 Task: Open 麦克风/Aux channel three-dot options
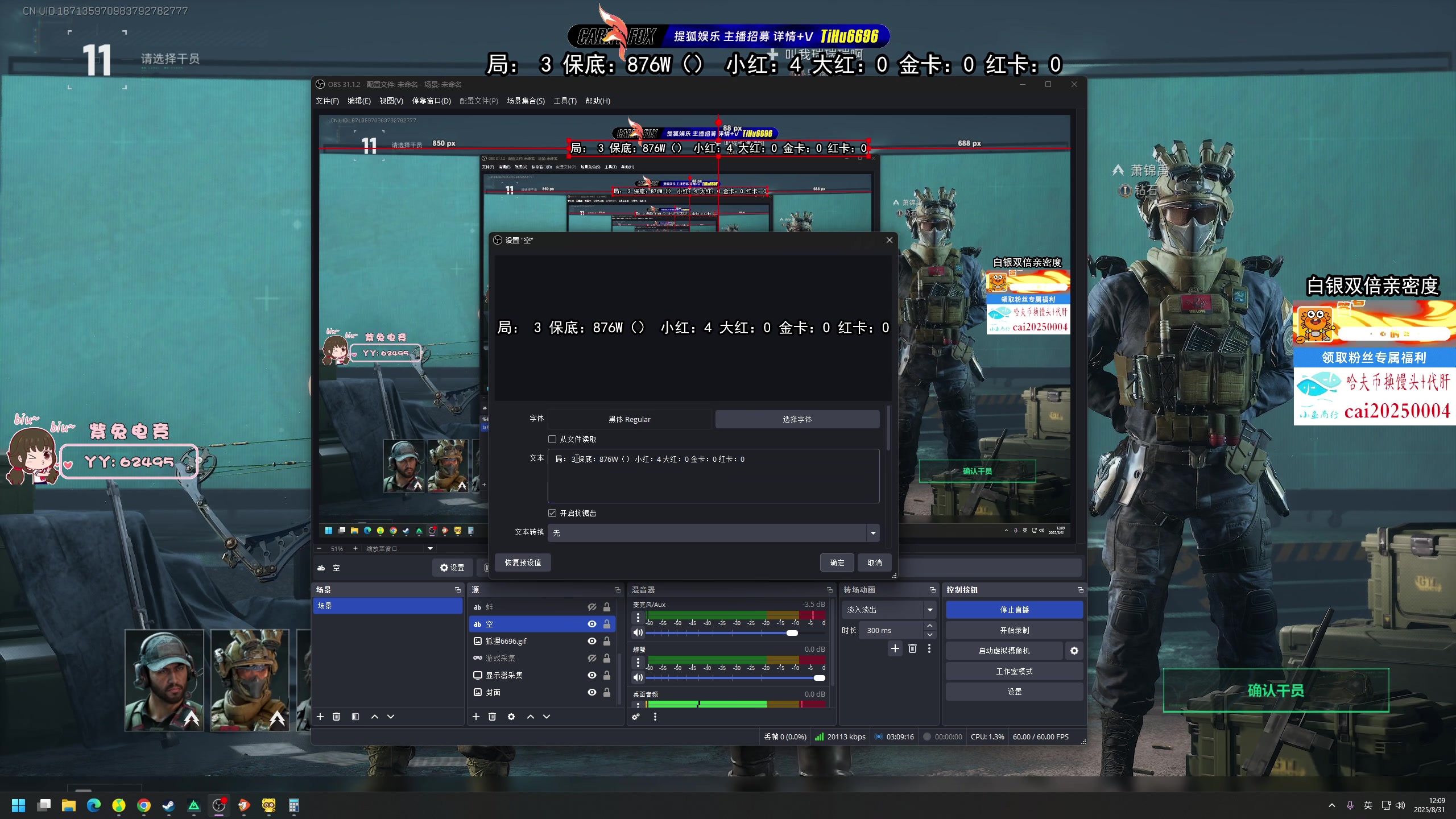[x=638, y=617]
